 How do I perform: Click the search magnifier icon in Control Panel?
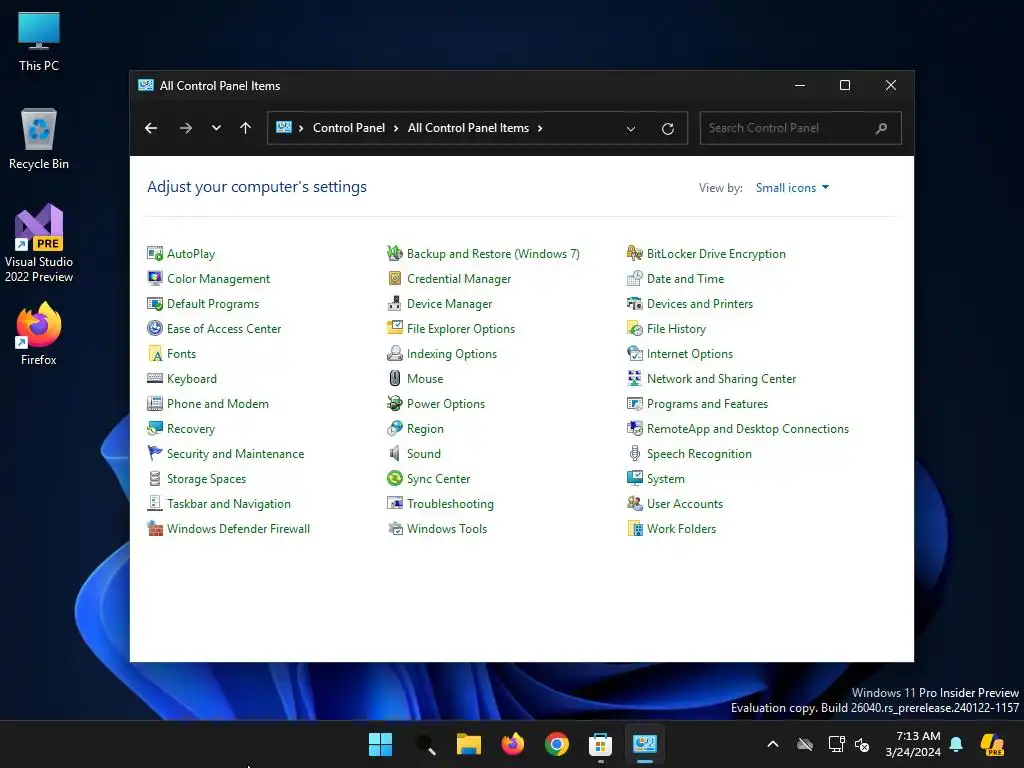coord(881,128)
